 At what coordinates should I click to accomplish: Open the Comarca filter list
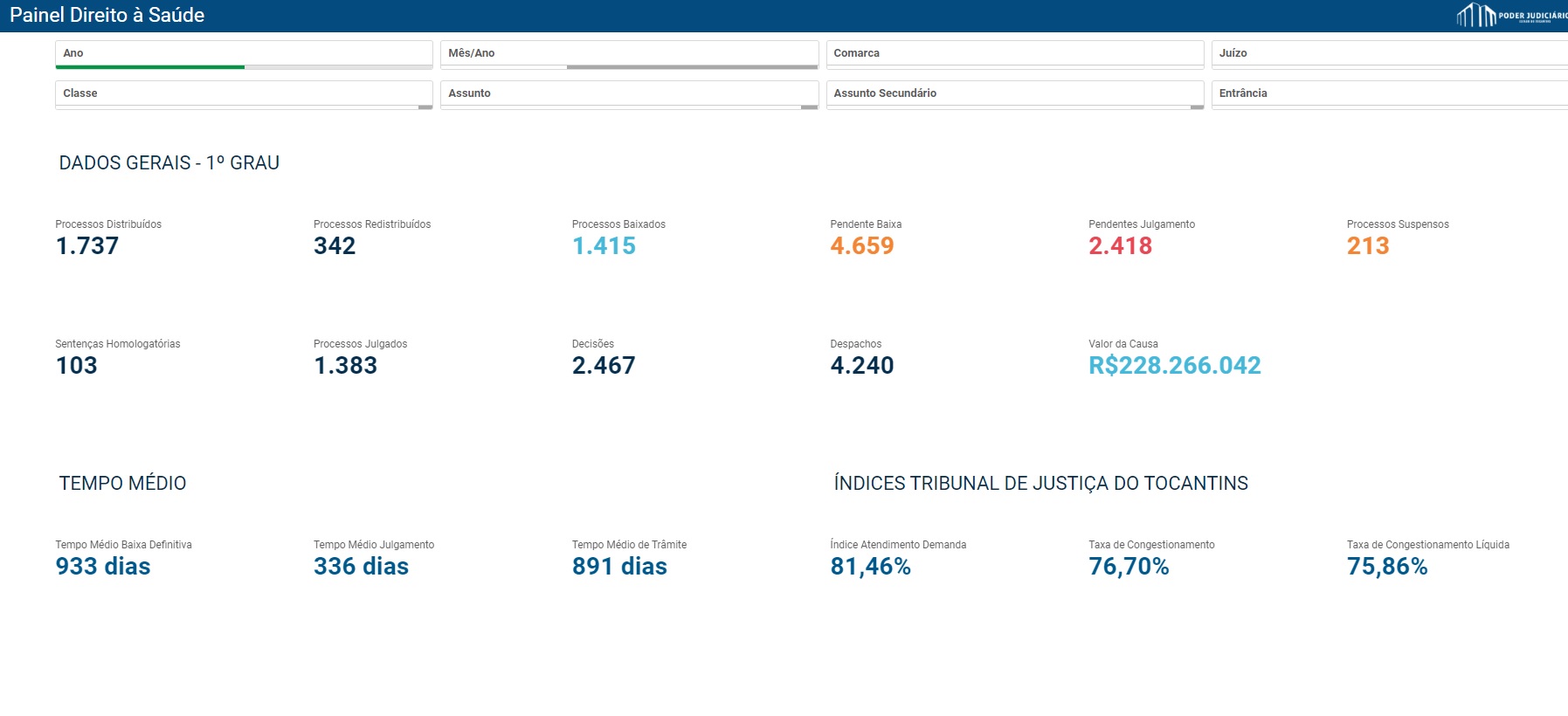click(1014, 53)
